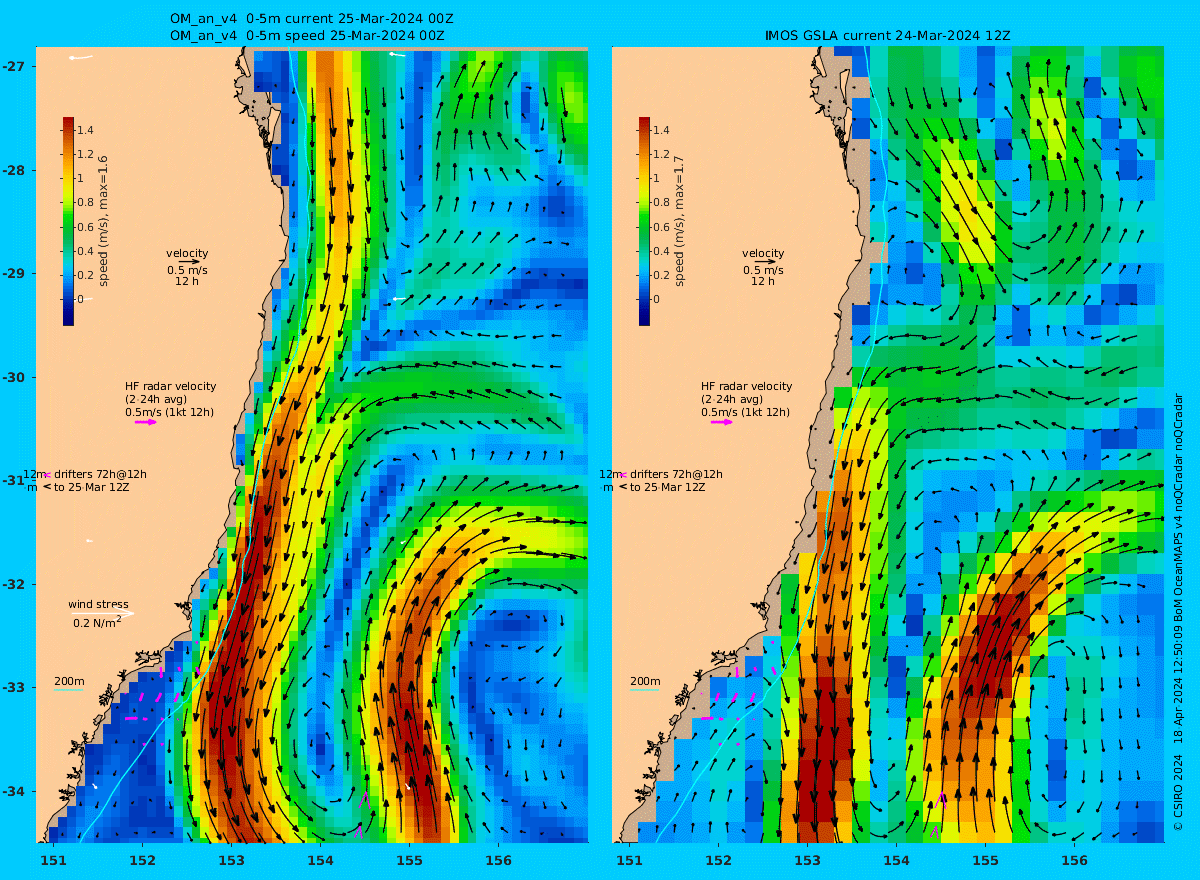Click magenta HF radar arrow on left map
The height and width of the screenshot is (880, 1200).
(x=146, y=422)
